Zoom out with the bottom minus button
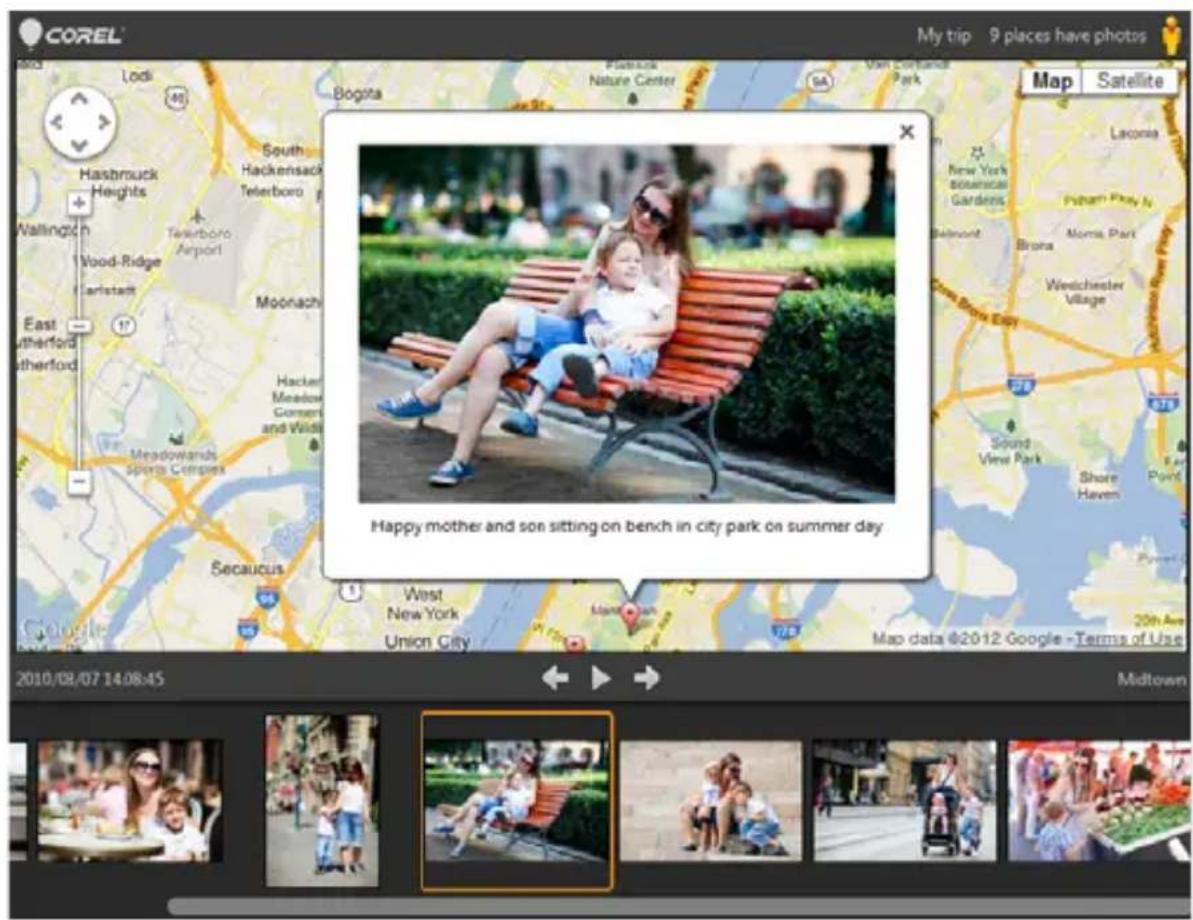The image size is (1193, 920). (x=79, y=482)
